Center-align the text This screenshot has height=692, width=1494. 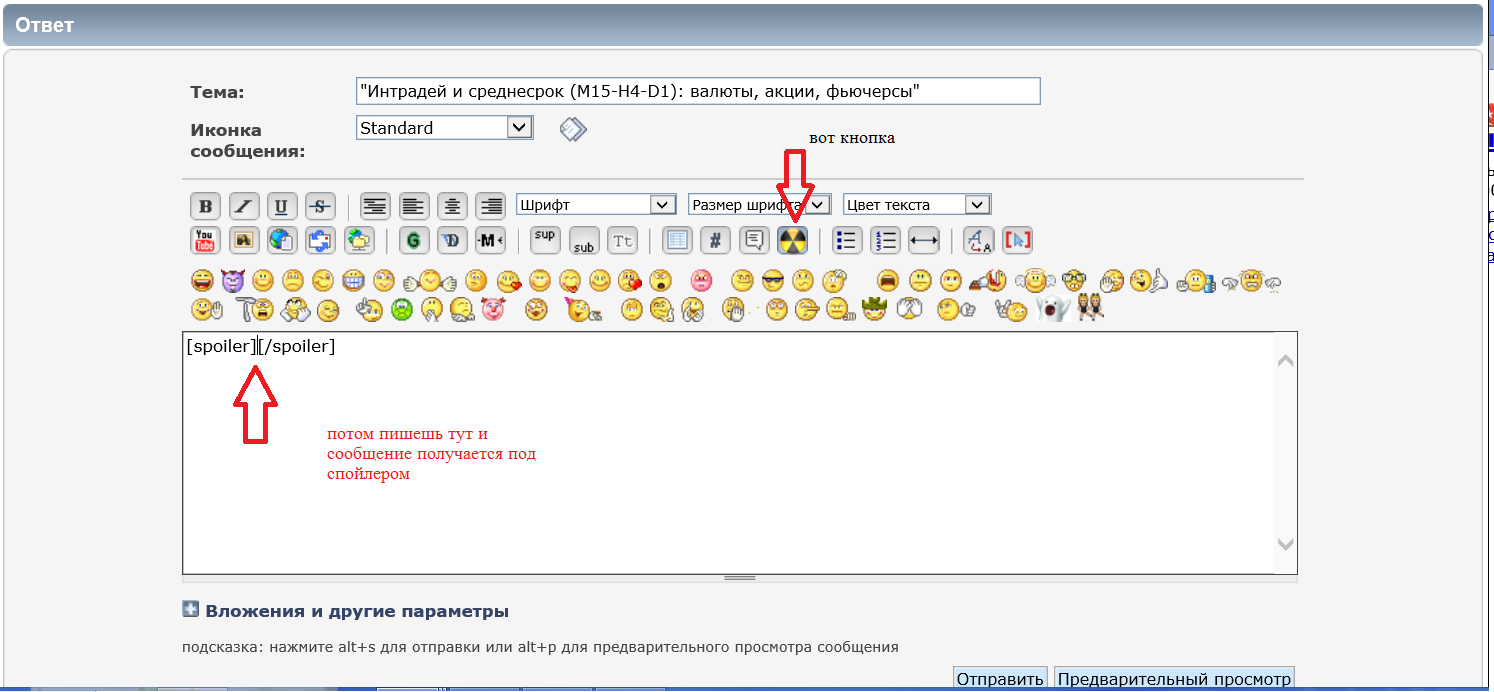tap(452, 206)
